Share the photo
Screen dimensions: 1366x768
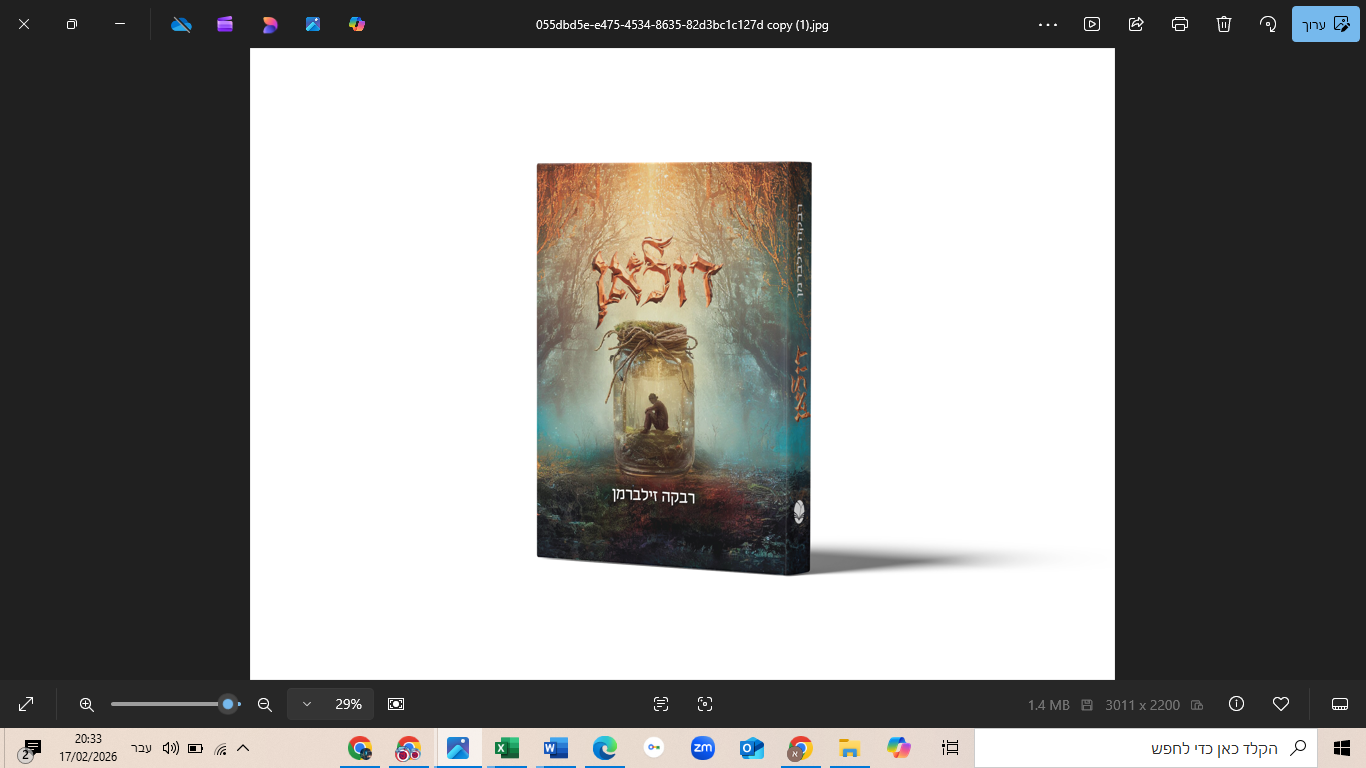pyautogui.click(x=1135, y=24)
